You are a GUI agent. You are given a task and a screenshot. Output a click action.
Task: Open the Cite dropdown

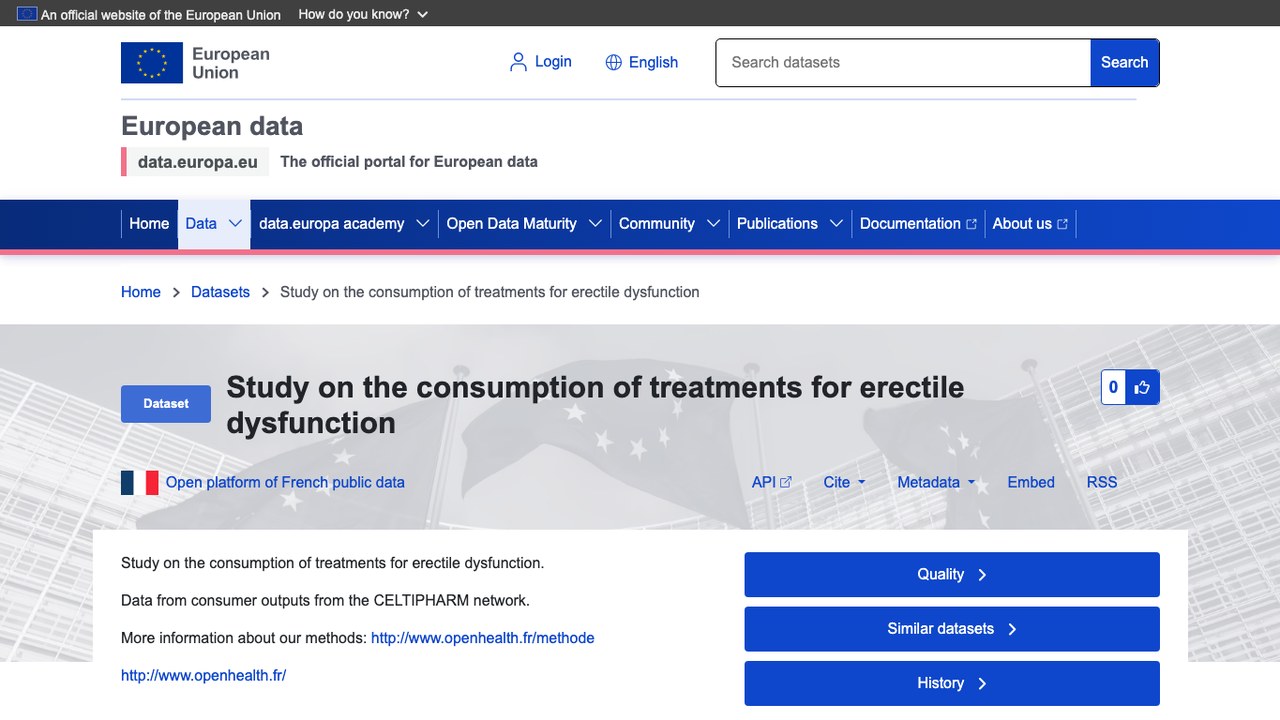point(845,482)
